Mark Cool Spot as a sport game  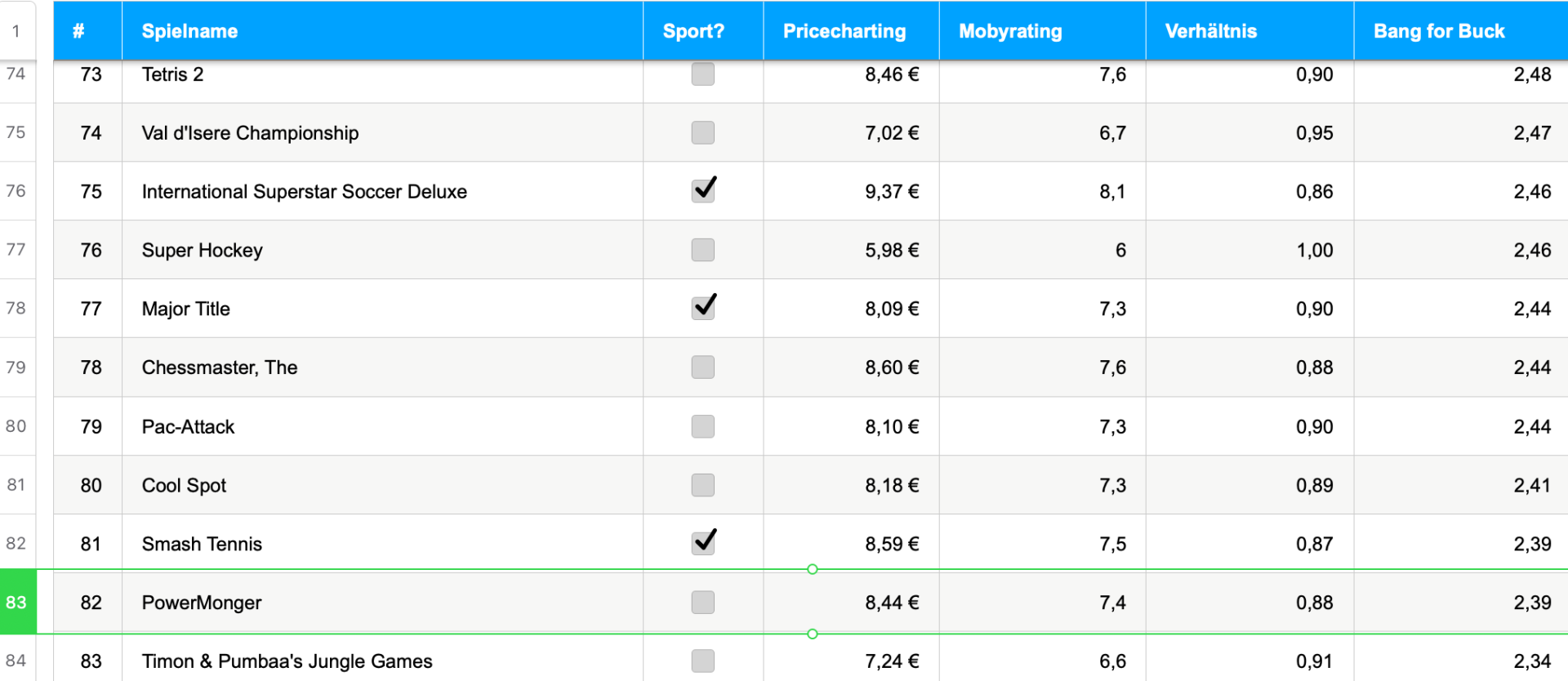pyautogui.click(x=702, y=485)
